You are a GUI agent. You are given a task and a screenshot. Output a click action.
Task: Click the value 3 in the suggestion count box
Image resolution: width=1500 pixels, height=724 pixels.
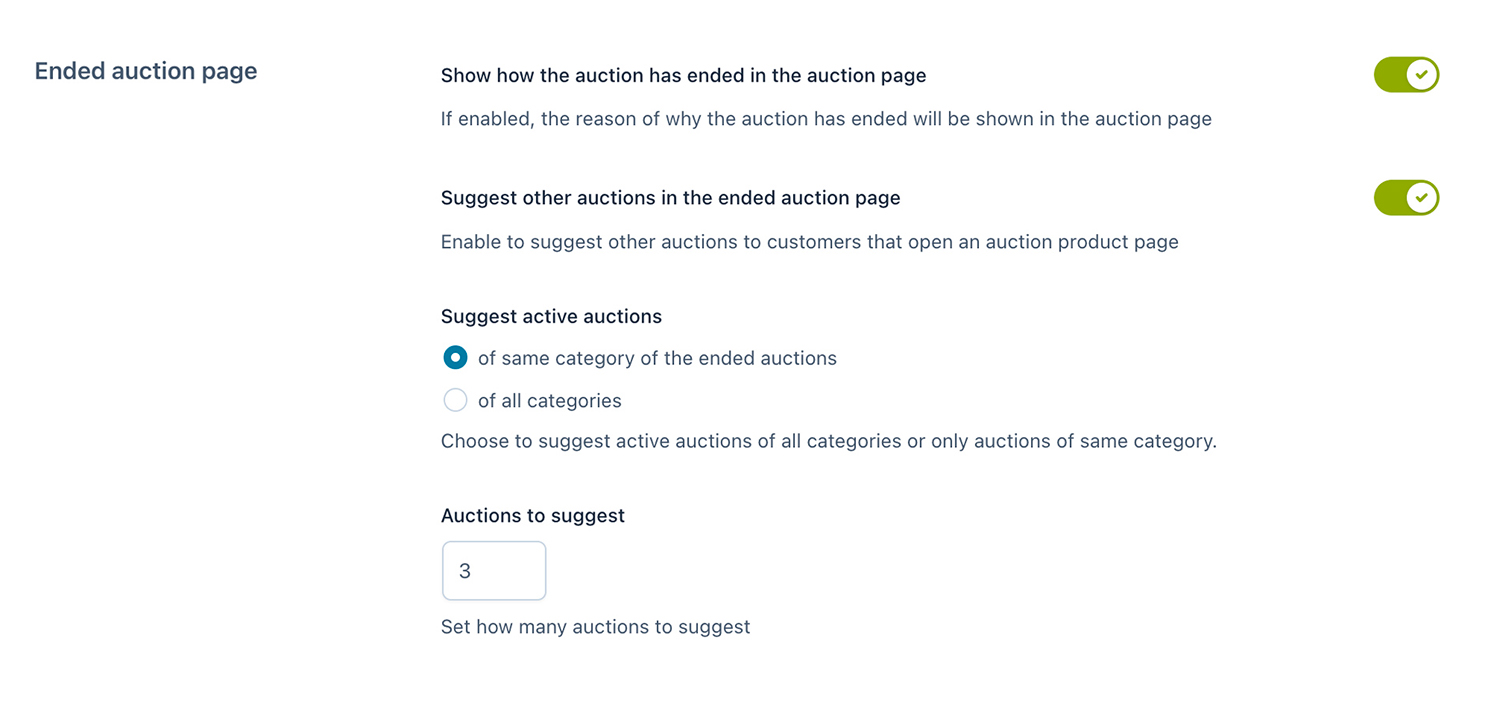pos(465,571)
